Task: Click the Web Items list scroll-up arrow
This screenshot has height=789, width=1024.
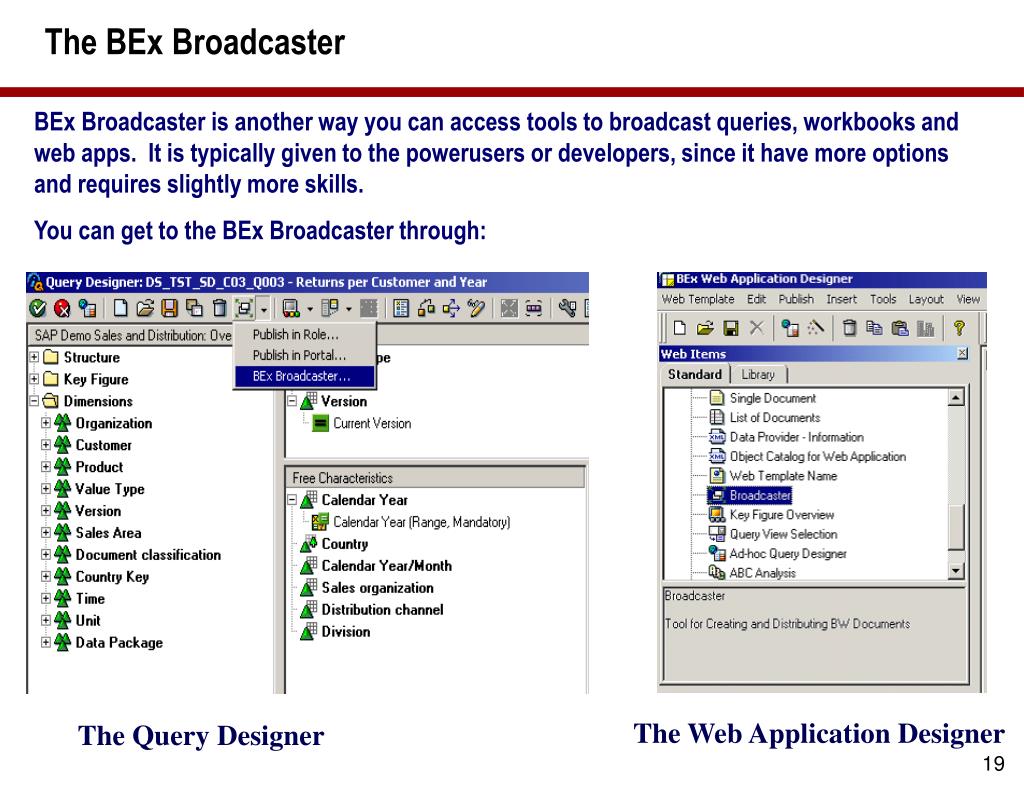Action: click(x=955, y=397)
